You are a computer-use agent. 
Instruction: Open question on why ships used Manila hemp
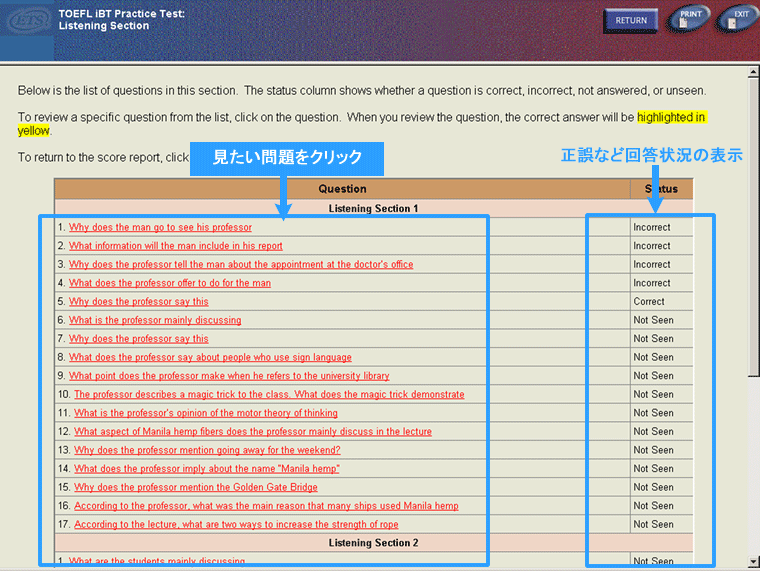point(266,506)
